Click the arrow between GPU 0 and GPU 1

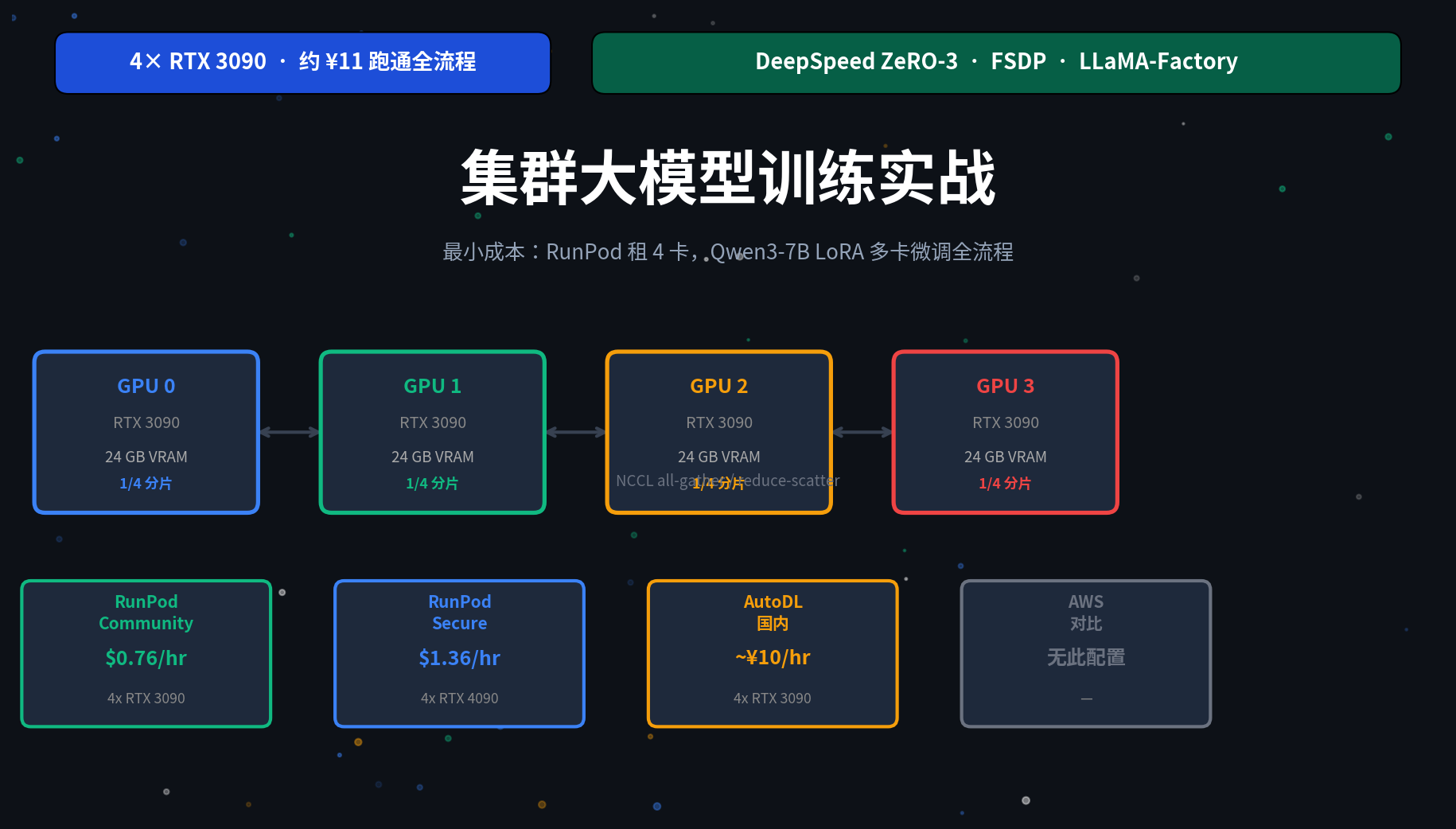(290, 432)
